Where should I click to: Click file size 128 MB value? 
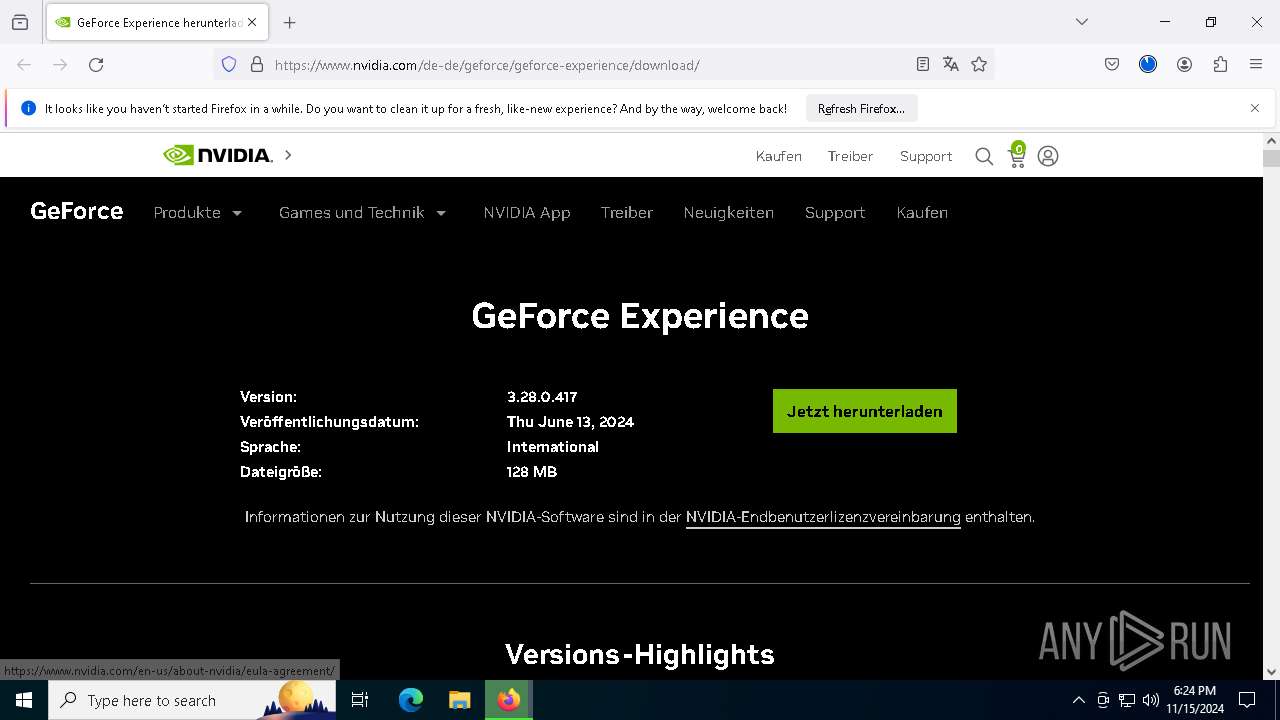(532, 472)
